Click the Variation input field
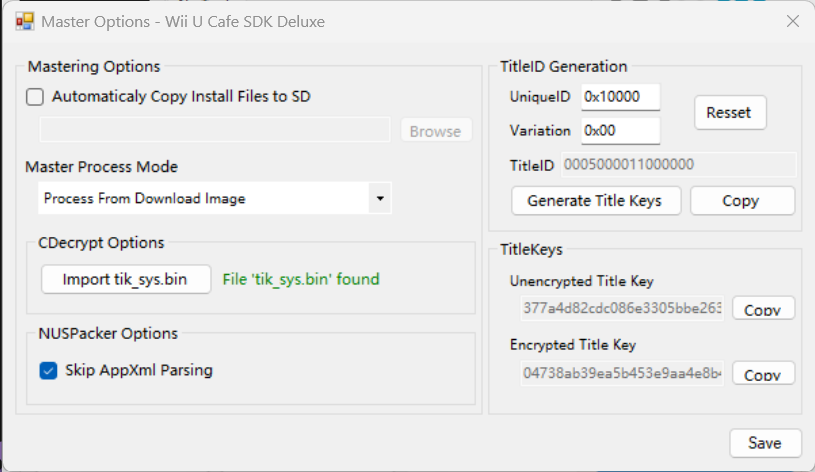The image size is (815, 472). tap(620, 130)
